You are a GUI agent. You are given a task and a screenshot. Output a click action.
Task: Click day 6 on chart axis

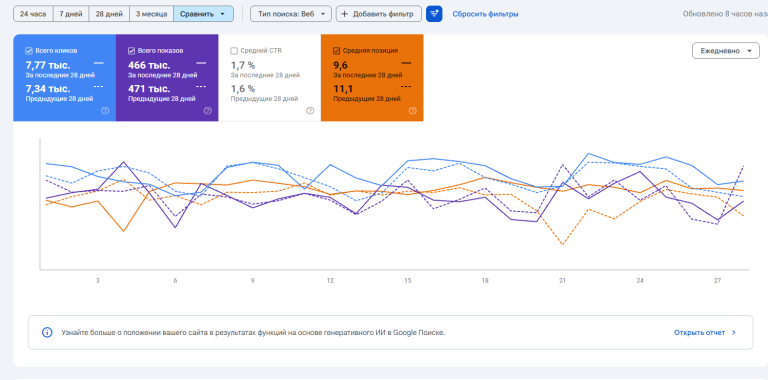point(175,281)
